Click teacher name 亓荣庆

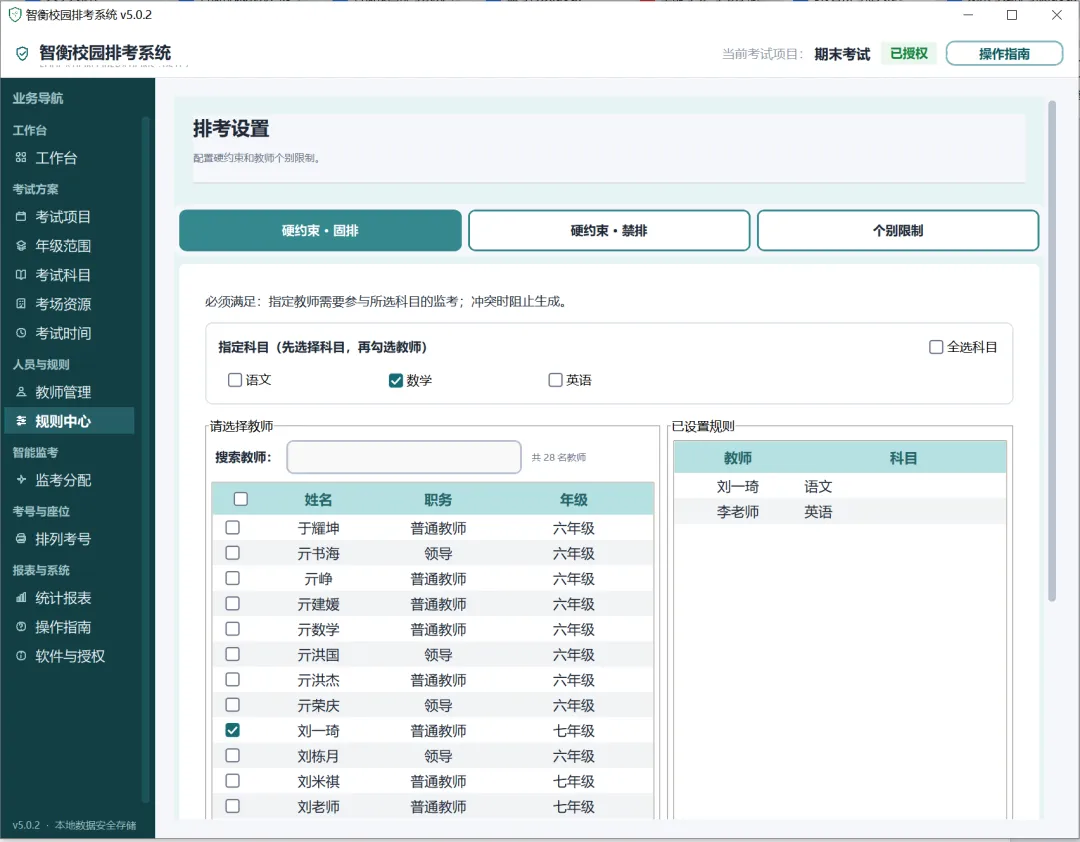pos(318,706)
